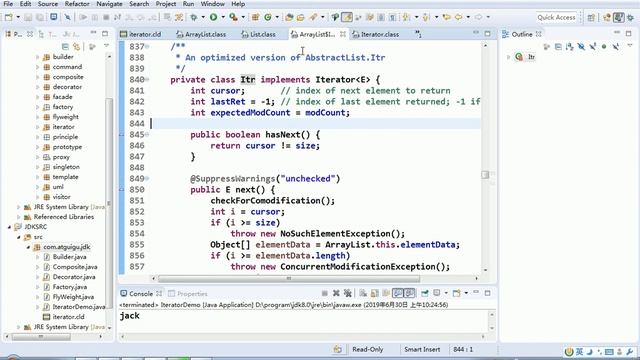This screenshot has width=640, height=360.
Task: Open the Run button dropdown arrow
Action: 223,17
